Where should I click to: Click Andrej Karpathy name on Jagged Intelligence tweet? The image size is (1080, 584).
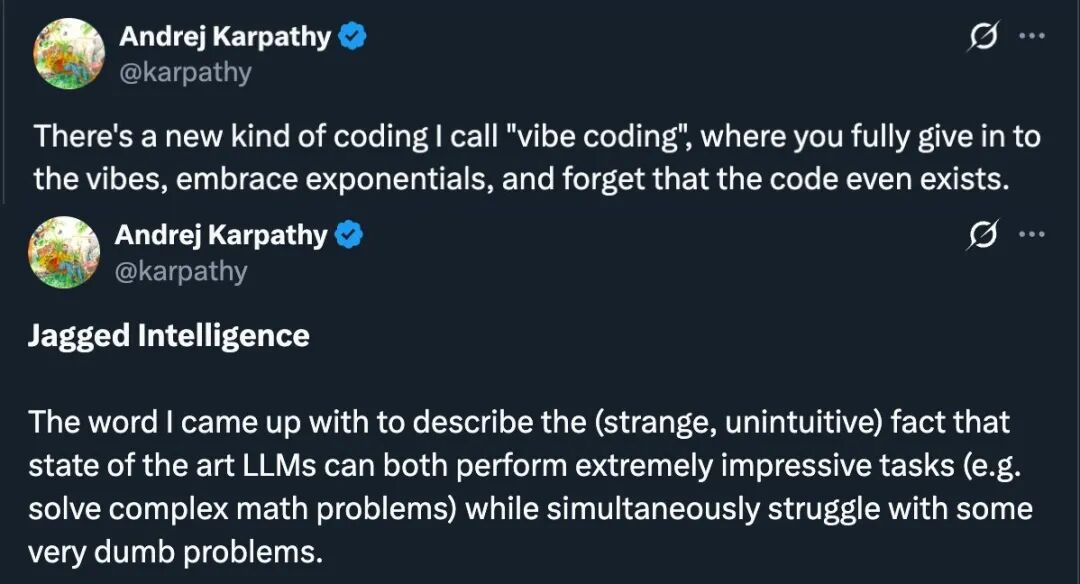click(x=221, y=236)
